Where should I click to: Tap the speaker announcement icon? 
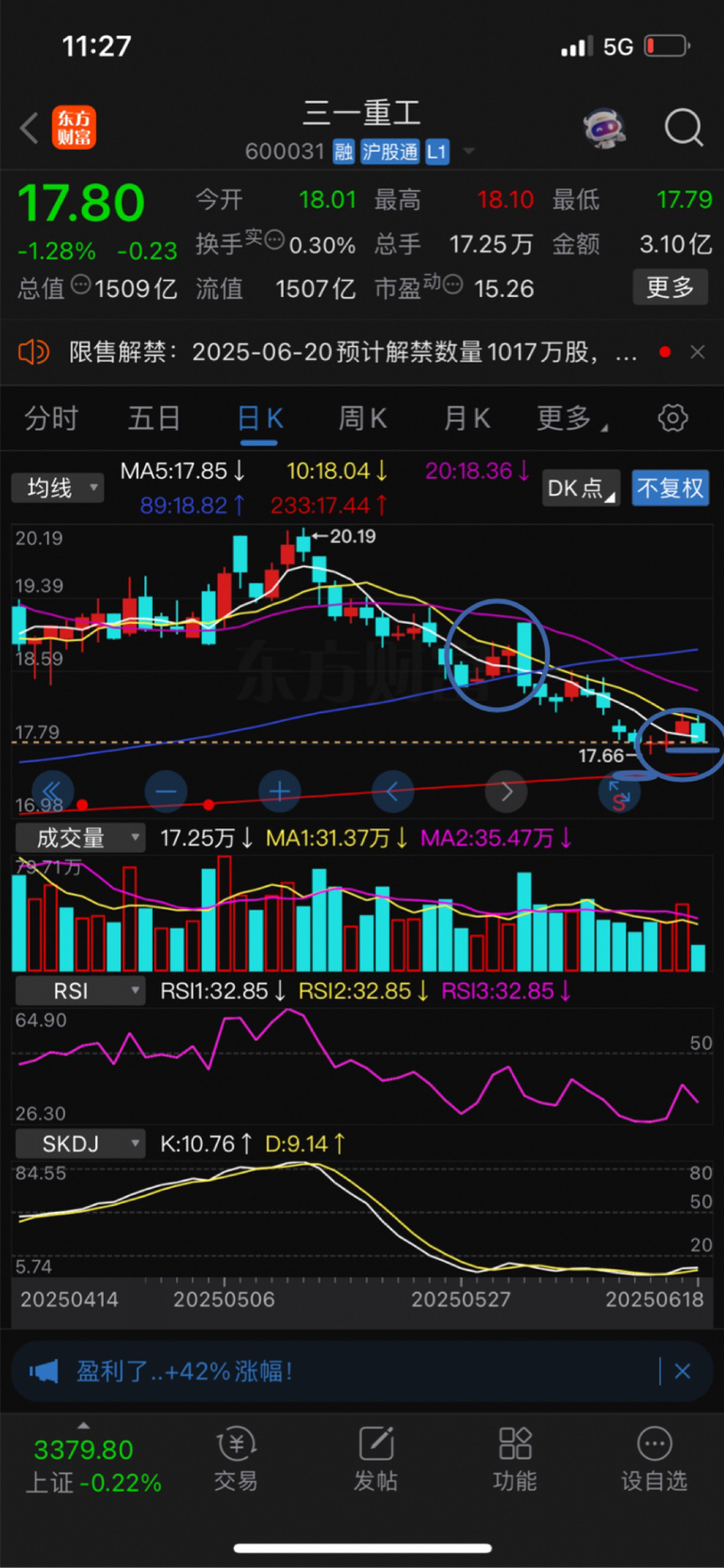pos(33,352)
